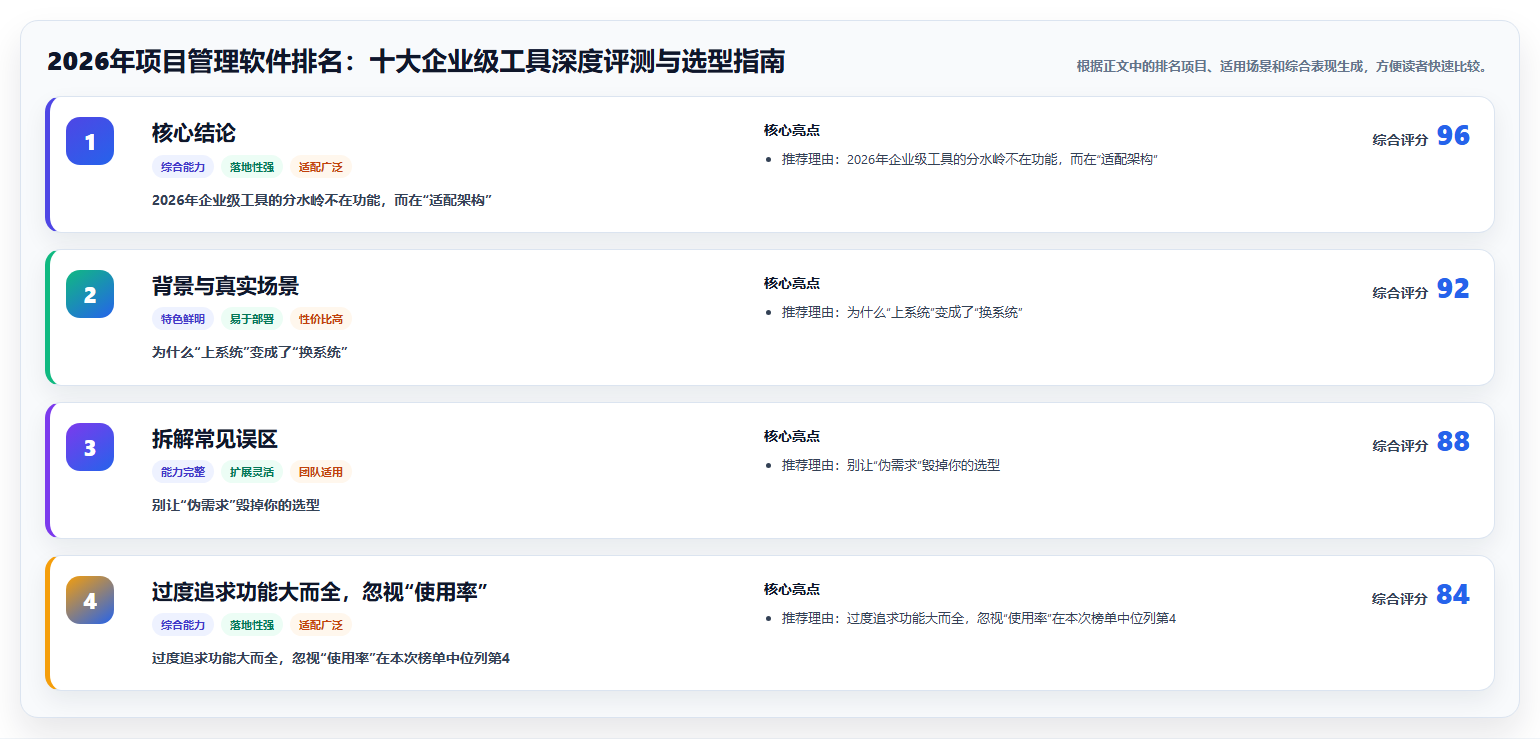Image resolution: width=1540 pixels, height=739 pixels.
Task: Click the score 92
Action: click(1453, 289)
